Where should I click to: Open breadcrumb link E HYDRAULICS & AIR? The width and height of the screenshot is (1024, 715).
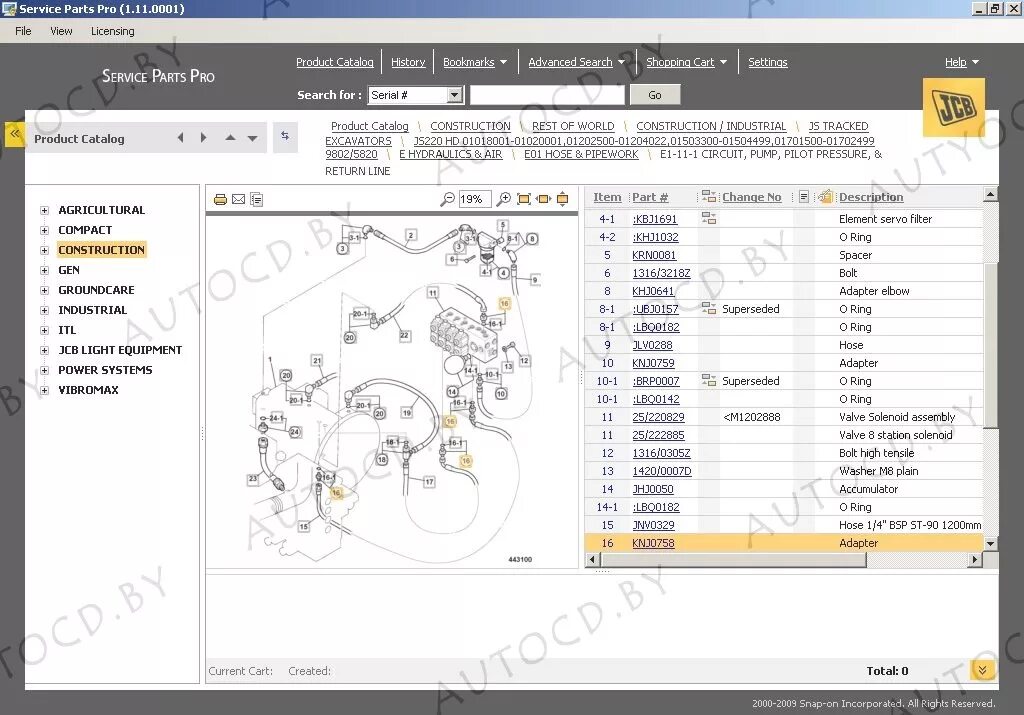point(451,154)
